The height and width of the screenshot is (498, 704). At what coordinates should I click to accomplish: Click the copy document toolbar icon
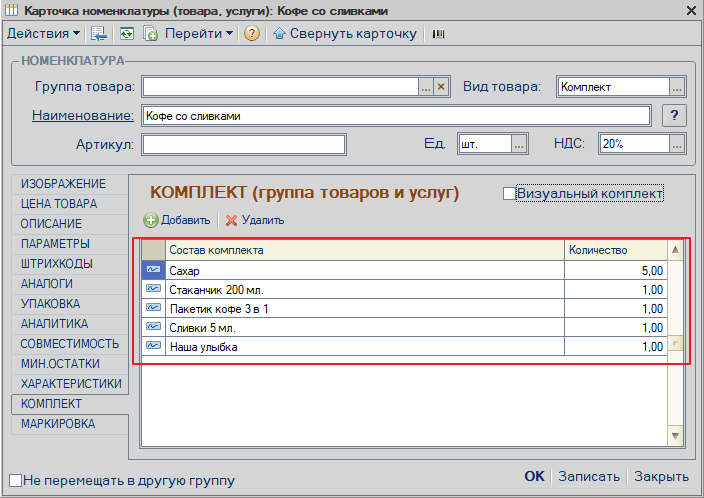pos(150,34)
